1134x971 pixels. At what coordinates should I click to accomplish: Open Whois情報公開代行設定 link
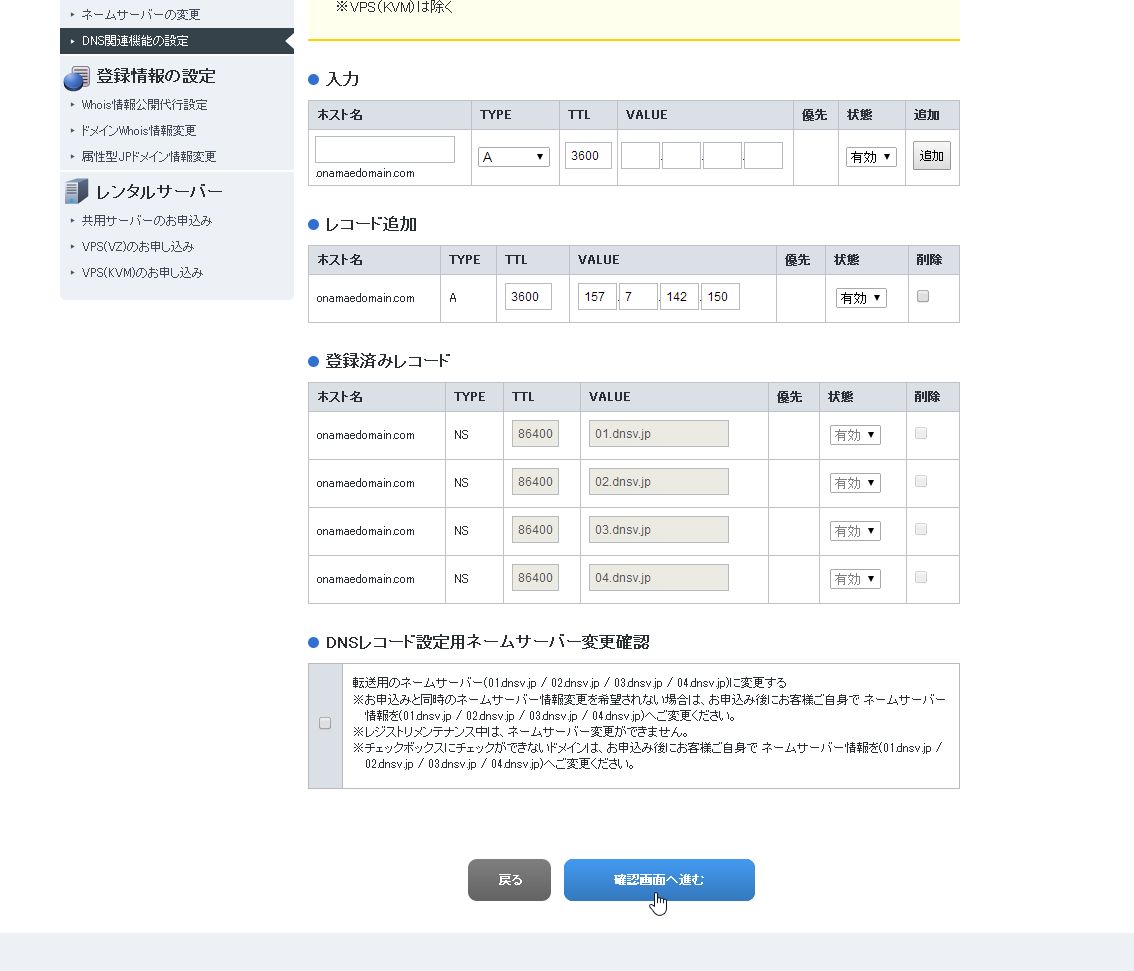coord(144,105)
